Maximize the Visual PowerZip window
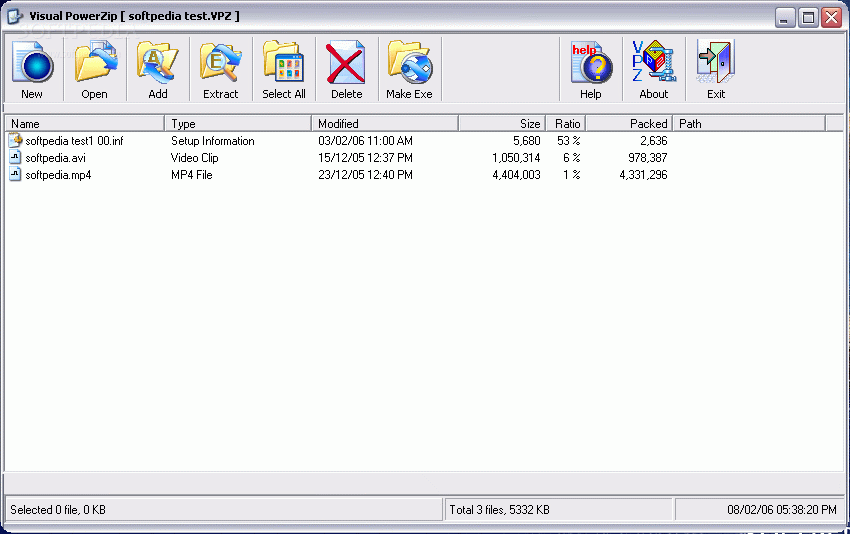Image resolution: width=850 pixels, height=534 pixels. tap(808, 17)
